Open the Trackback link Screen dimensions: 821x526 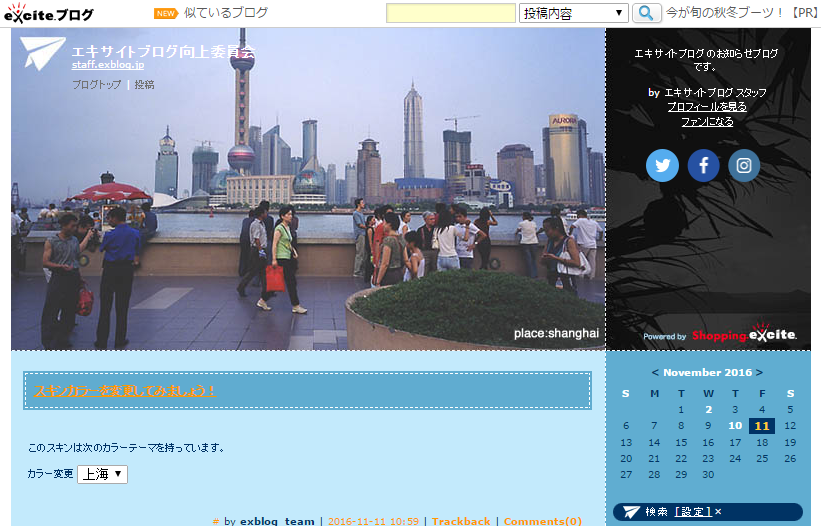tap(461, 521)
